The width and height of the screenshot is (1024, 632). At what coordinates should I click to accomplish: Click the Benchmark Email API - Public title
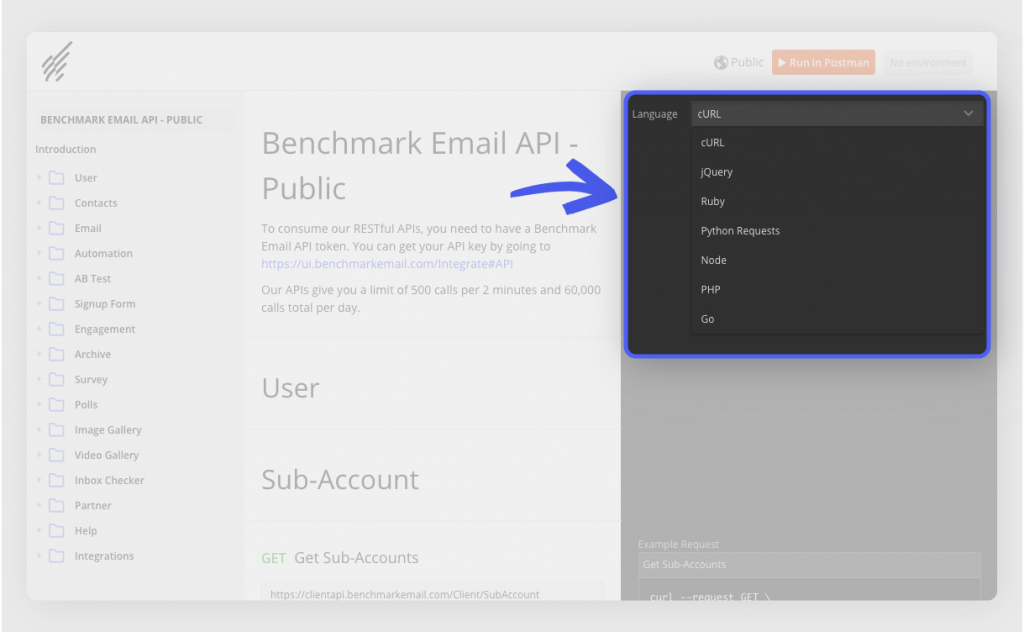(419, 166)
